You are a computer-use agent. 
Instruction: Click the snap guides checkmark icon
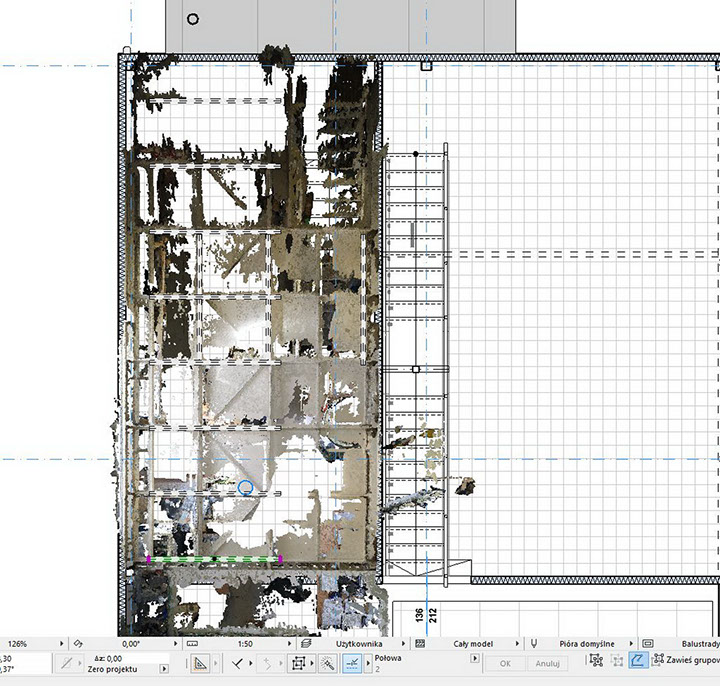[237, 663]
